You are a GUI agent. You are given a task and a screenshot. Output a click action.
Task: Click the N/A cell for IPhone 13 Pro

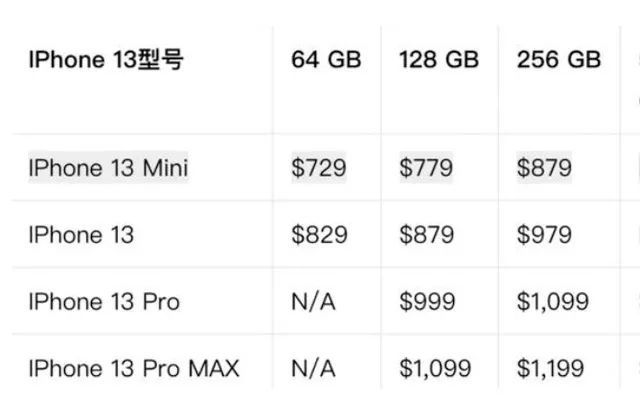[313, 302]
